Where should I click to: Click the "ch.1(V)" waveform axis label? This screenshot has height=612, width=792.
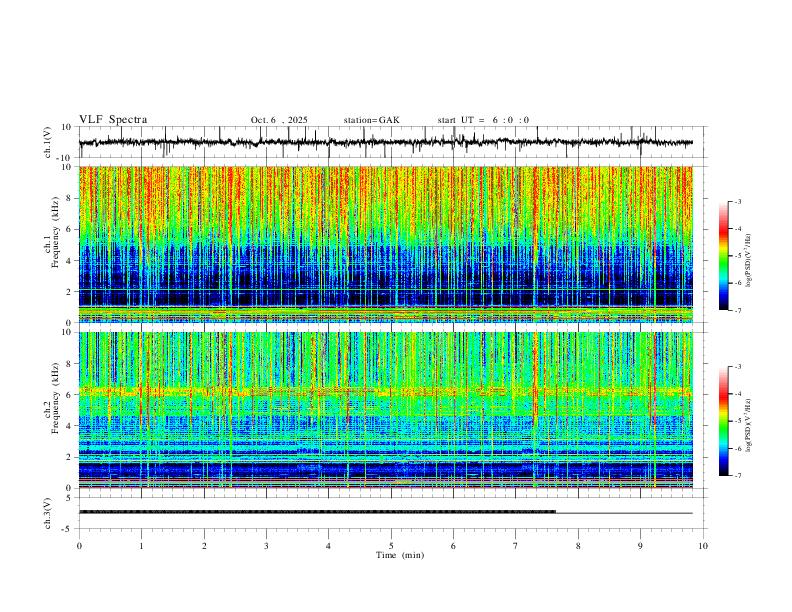pyautogui.click(x=48, y=142)
